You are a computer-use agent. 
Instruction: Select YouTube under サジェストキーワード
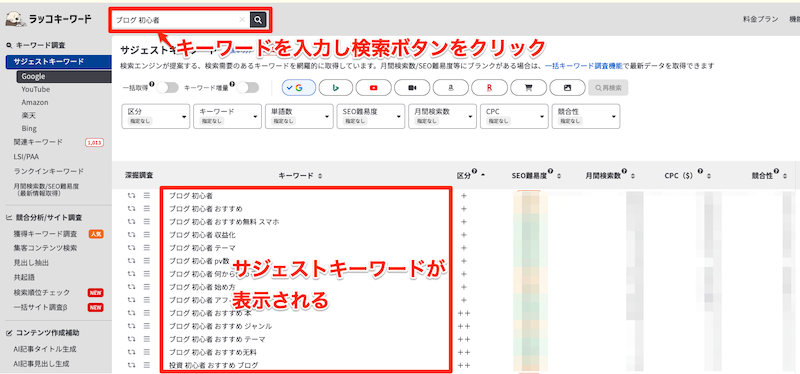pyautogui.click(x=36, y=89)
